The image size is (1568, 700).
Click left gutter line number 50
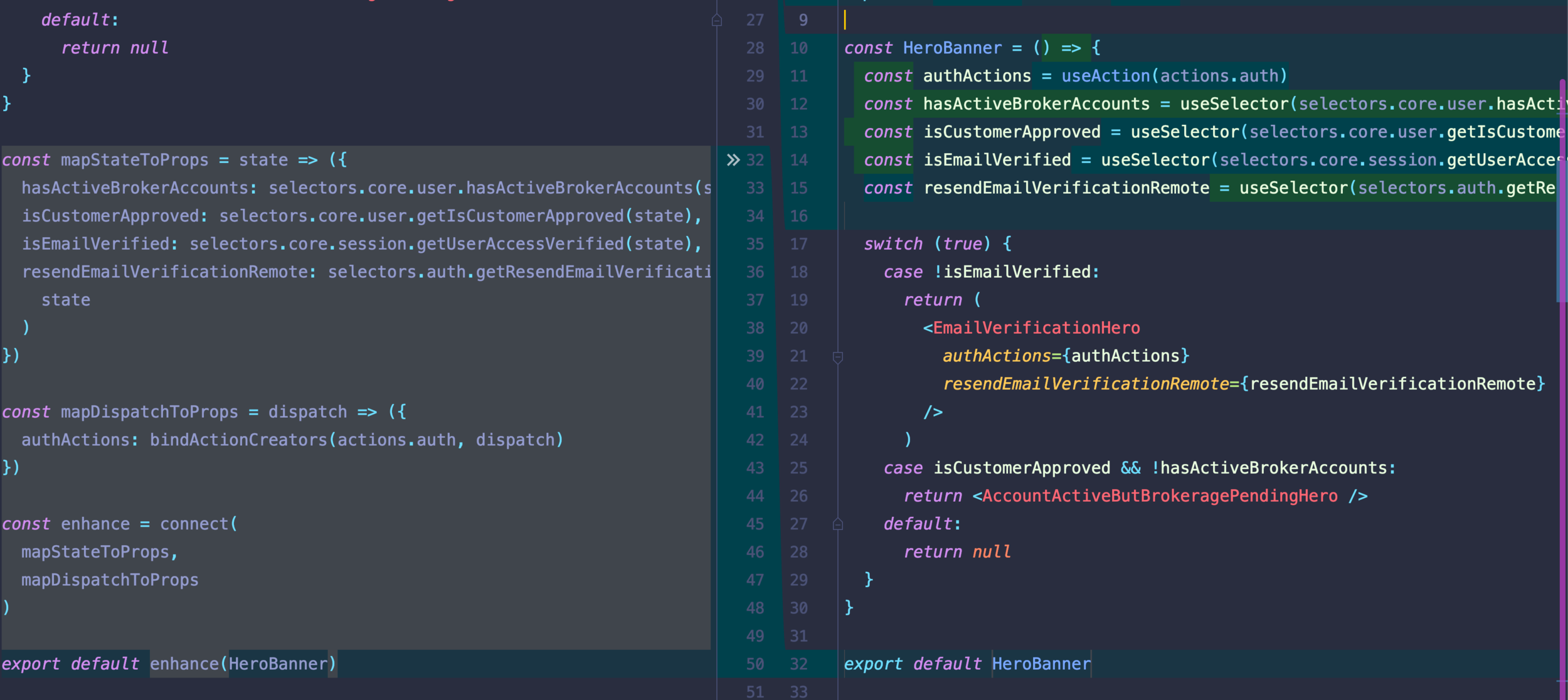(x=755, y=664)
